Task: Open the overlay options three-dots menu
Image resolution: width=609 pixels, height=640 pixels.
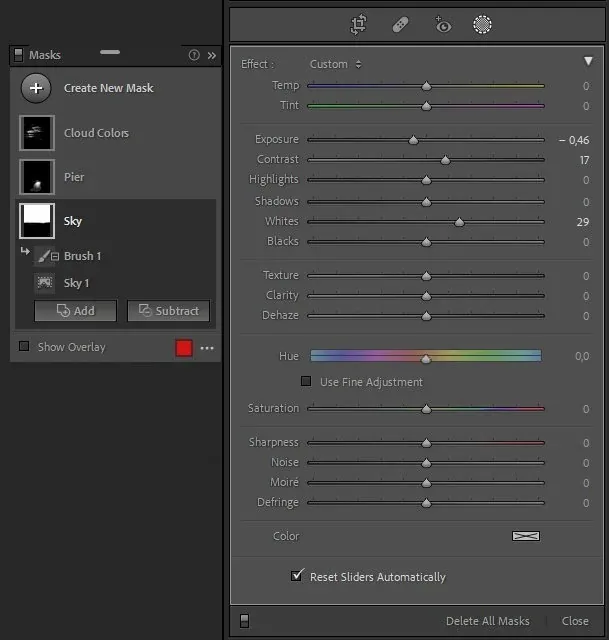Action: point(207,348)
